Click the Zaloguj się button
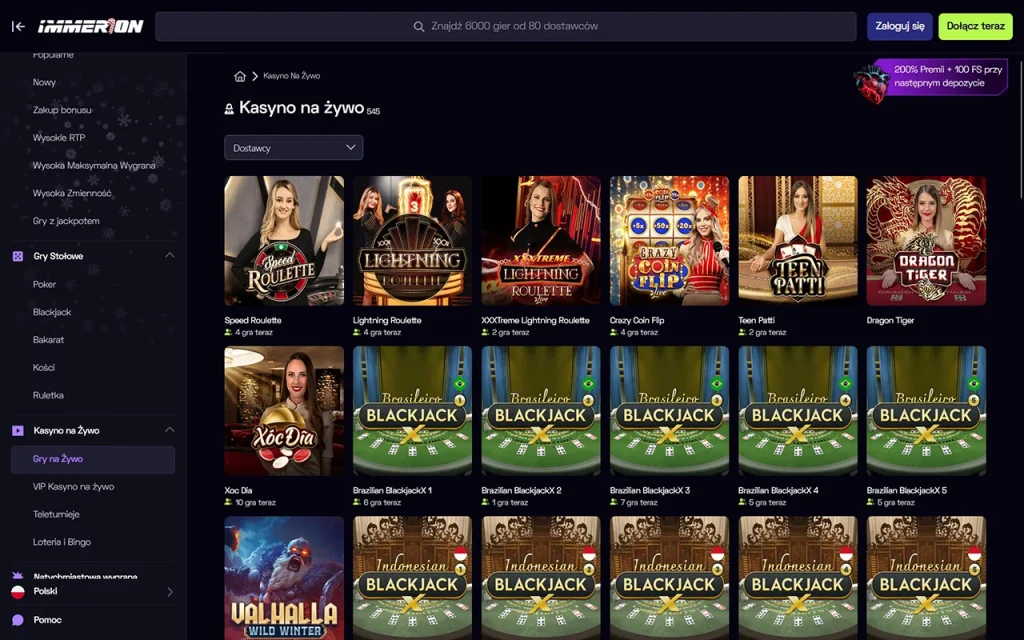Viewport: 1024px width, 640px height. tap(900, 27)
